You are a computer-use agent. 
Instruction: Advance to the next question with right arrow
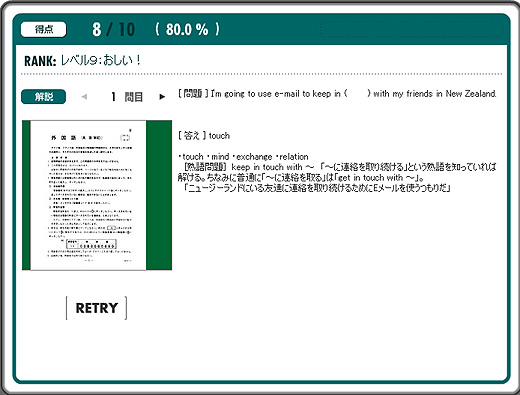(x=162, y=97)
